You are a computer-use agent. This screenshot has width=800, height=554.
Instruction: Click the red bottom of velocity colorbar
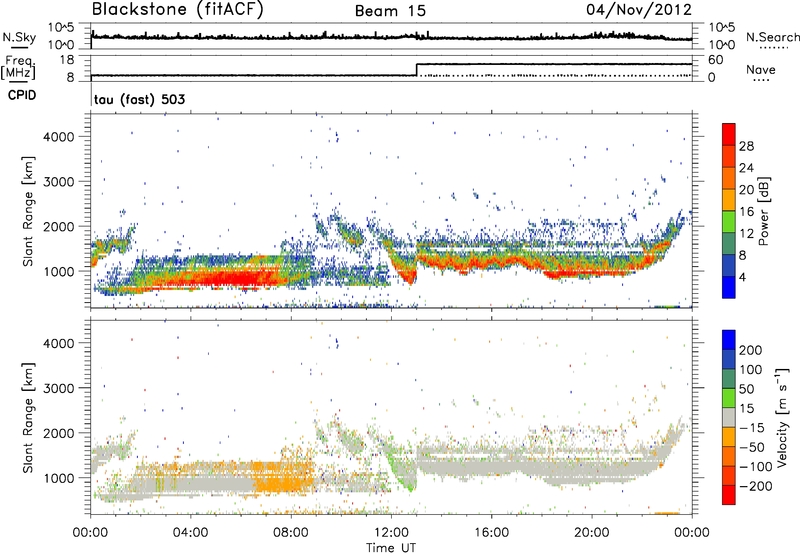[729, 495]
